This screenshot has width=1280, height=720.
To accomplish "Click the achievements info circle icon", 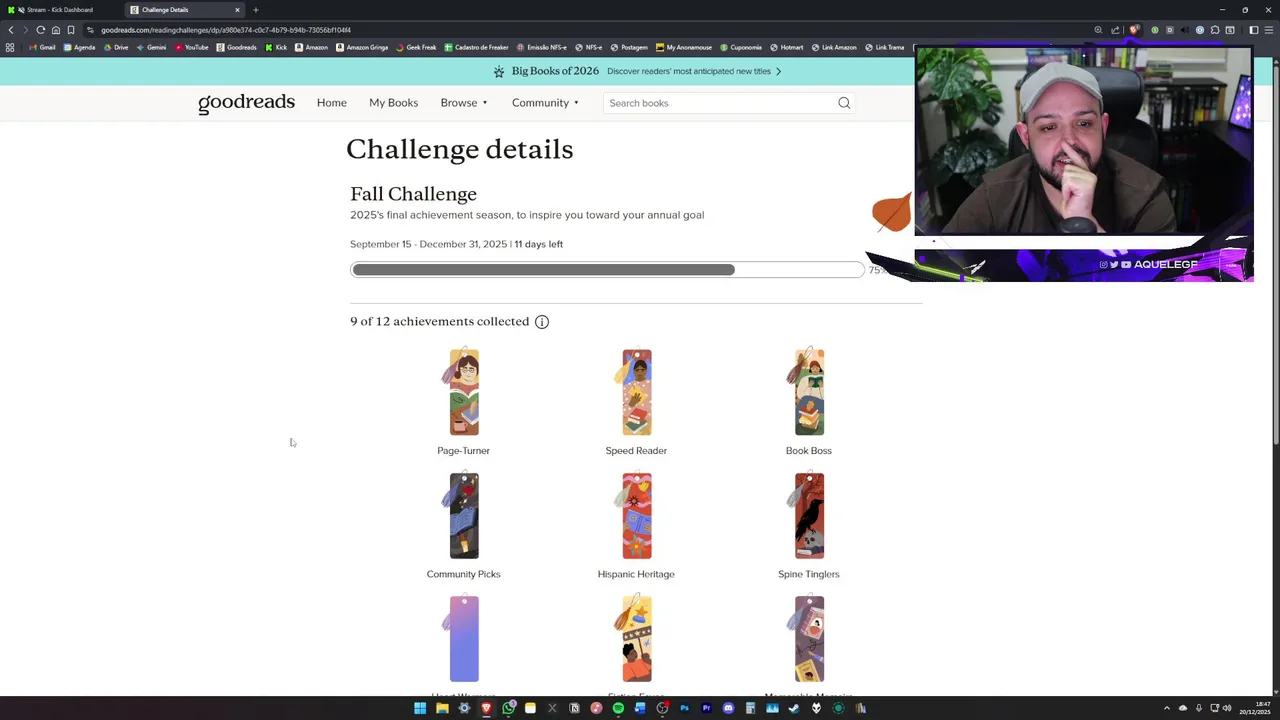I will click(x=542, y=322).
